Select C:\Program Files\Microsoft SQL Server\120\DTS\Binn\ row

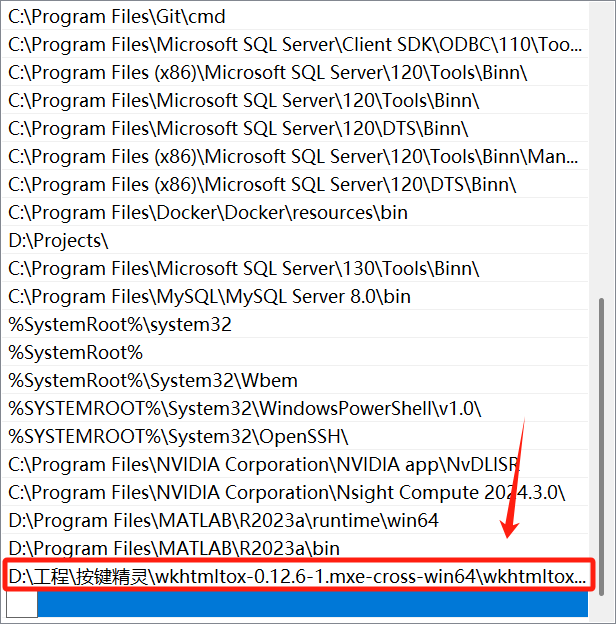pyautogui.click(x=295, y=128)
